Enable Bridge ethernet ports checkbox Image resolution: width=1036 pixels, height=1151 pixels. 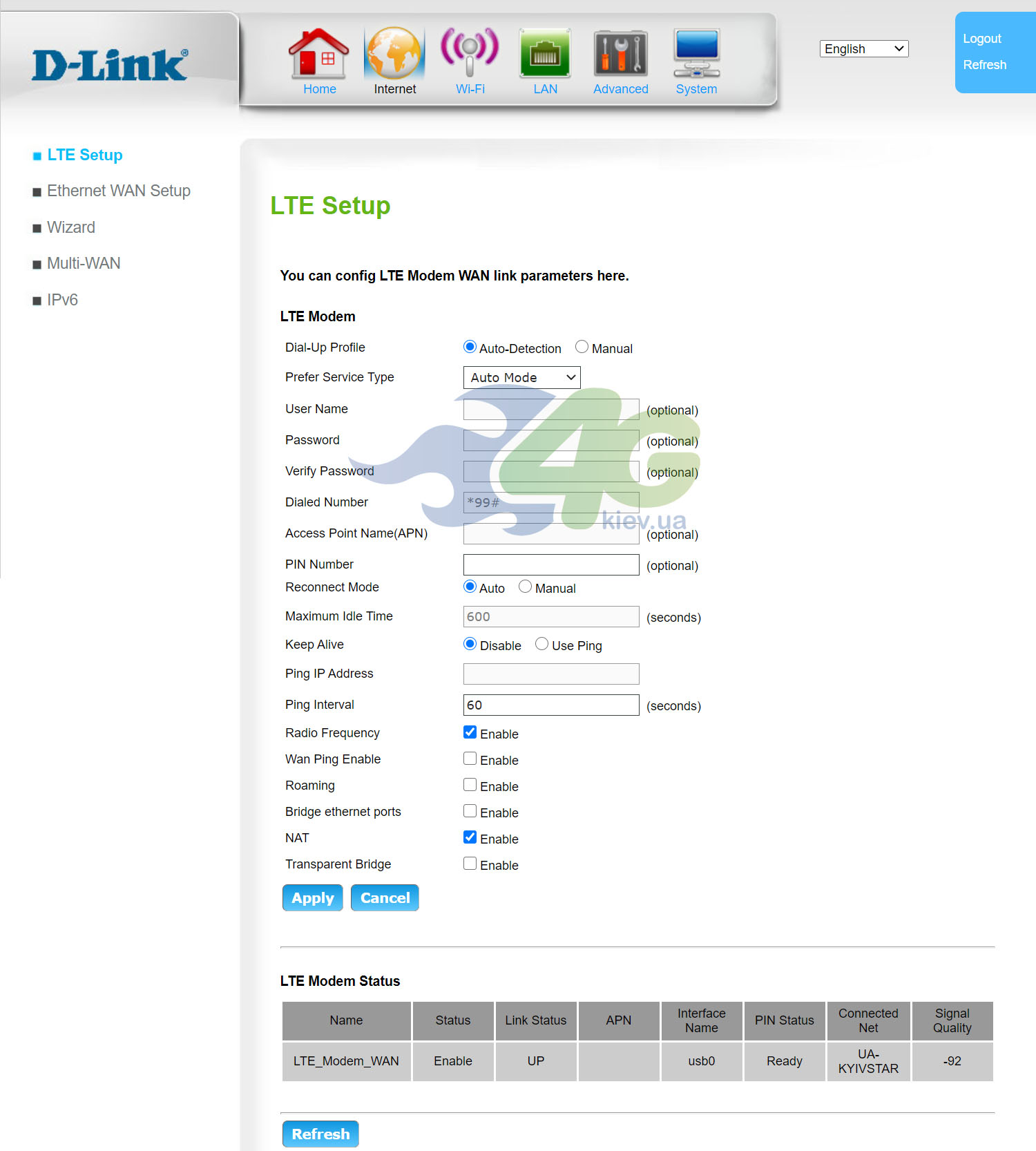(470, 811)
